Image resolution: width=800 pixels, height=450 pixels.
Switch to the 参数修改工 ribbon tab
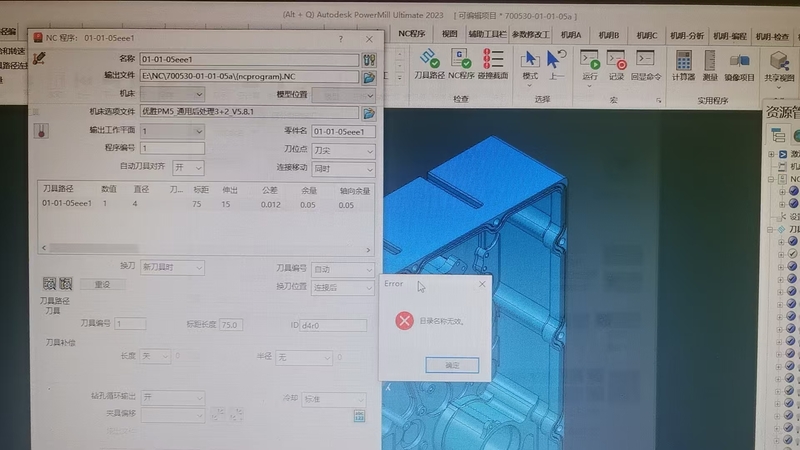[x=531, y=34]
